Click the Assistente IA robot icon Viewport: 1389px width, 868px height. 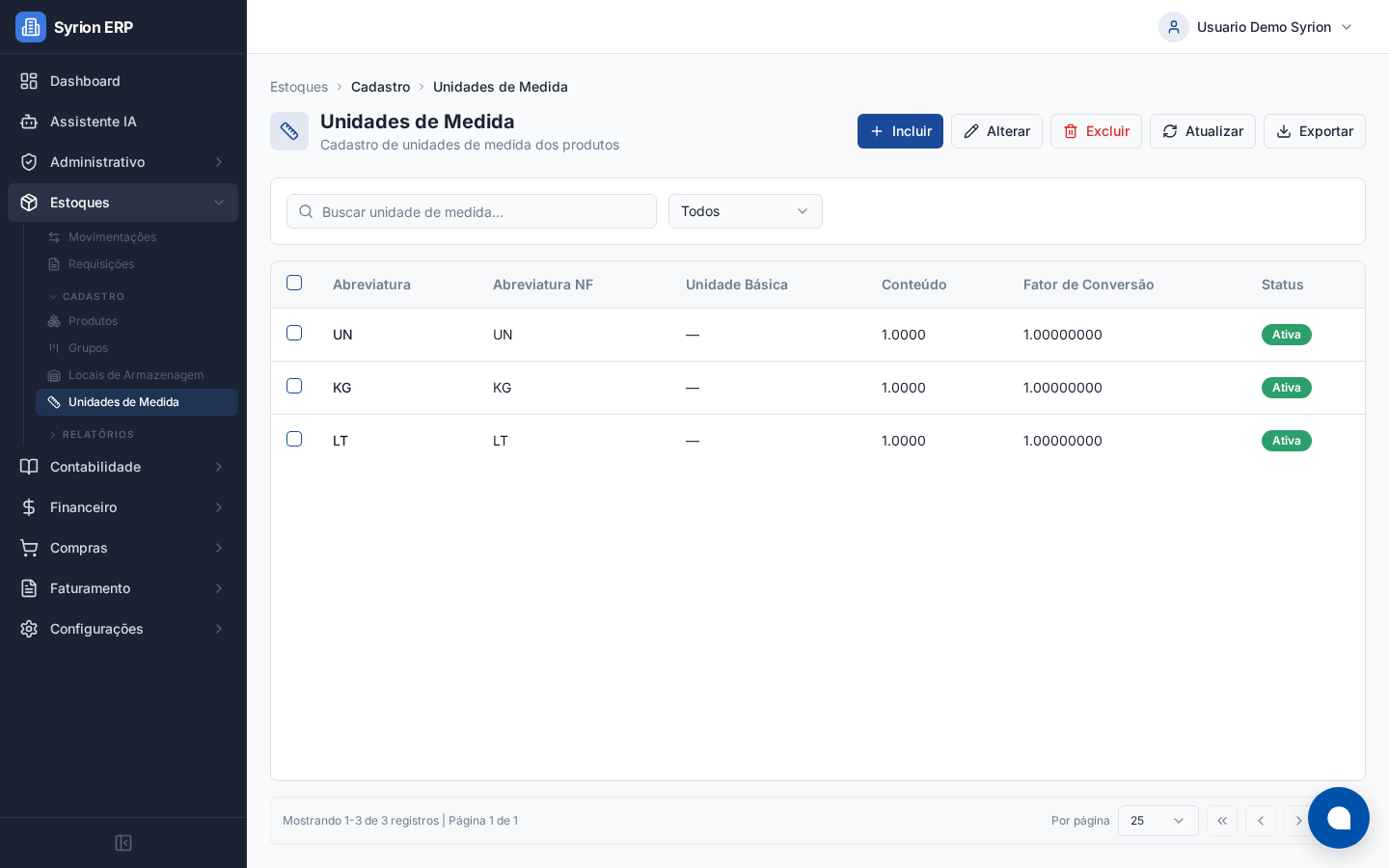coord(29,122)
